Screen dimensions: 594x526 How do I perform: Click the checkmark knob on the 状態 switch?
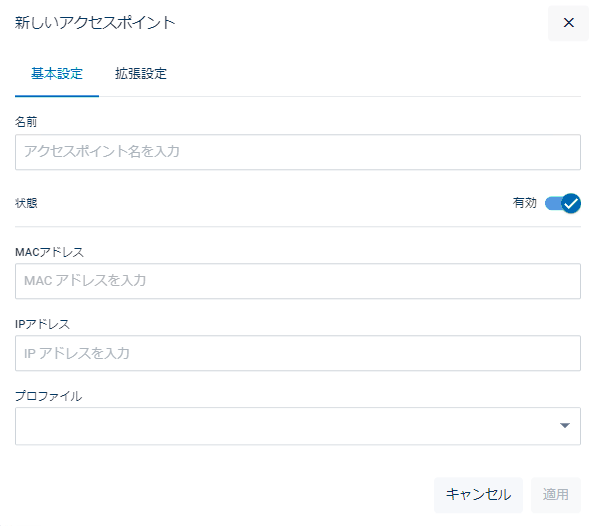click(571, 204)
